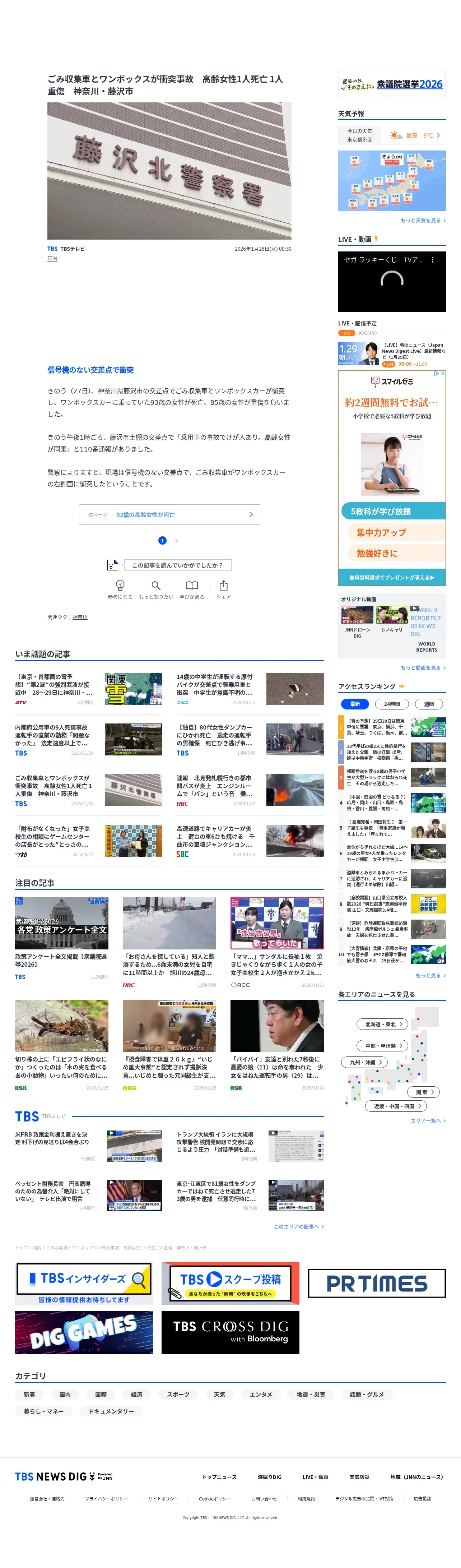Go to article page 2 in pagination
Screen dimensions: 461x1568
tap(176, 541)
